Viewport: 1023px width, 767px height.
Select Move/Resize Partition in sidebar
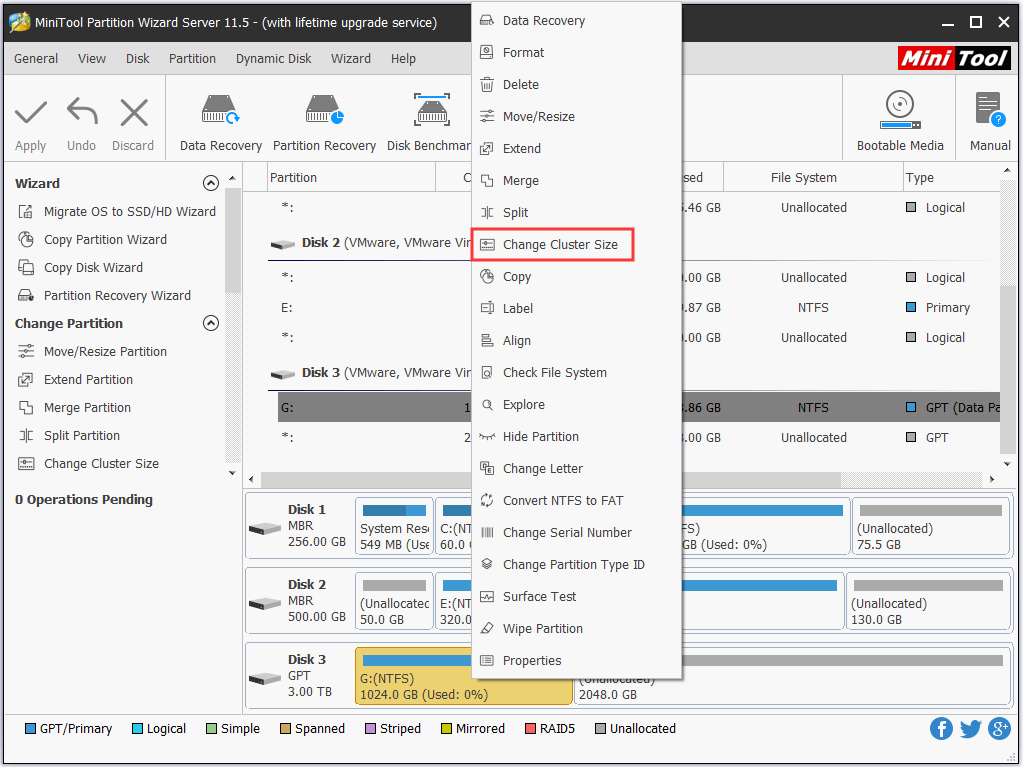coord(93,352)
